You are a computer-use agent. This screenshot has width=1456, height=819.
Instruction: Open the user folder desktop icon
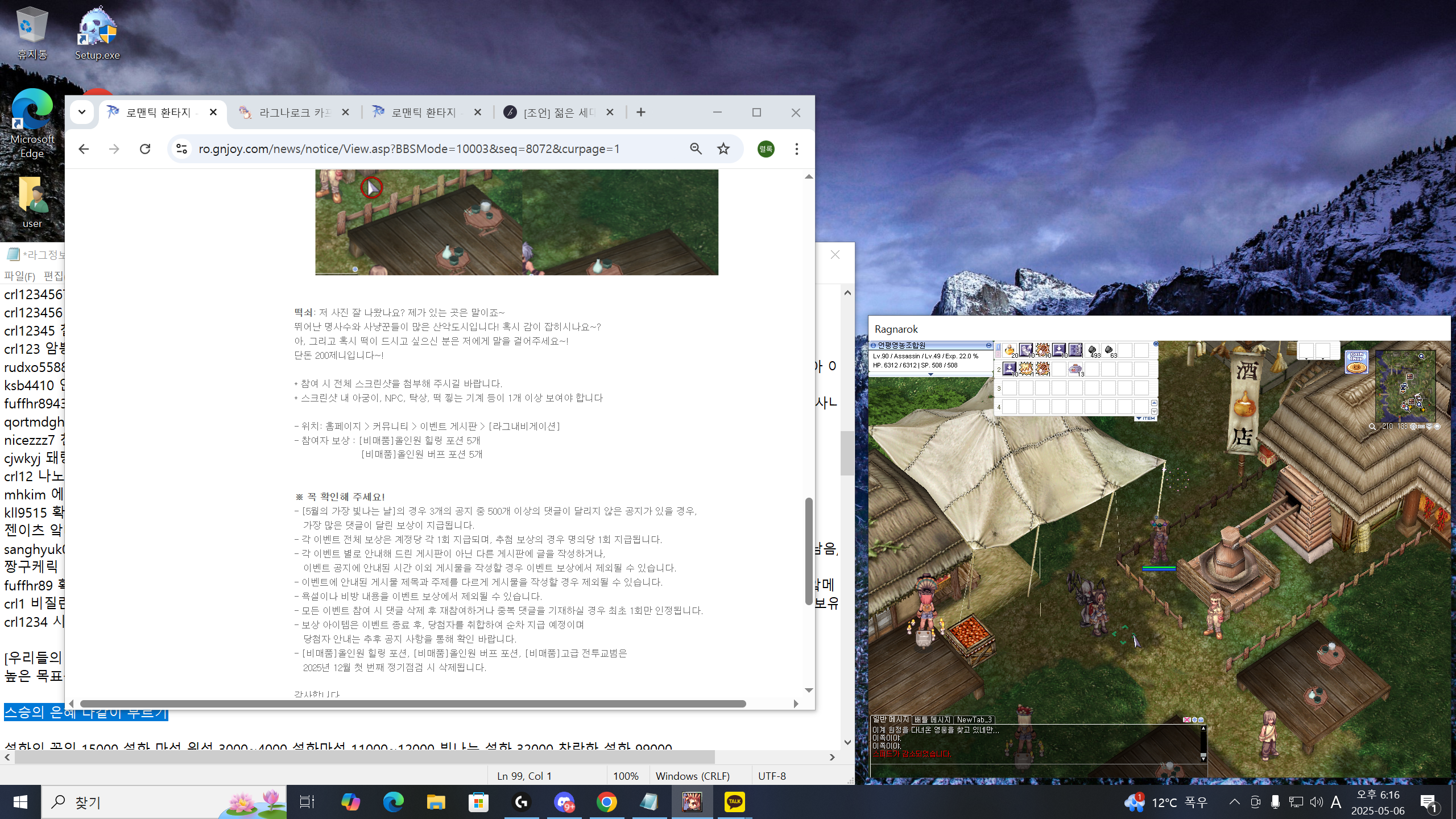coord(32,202)
